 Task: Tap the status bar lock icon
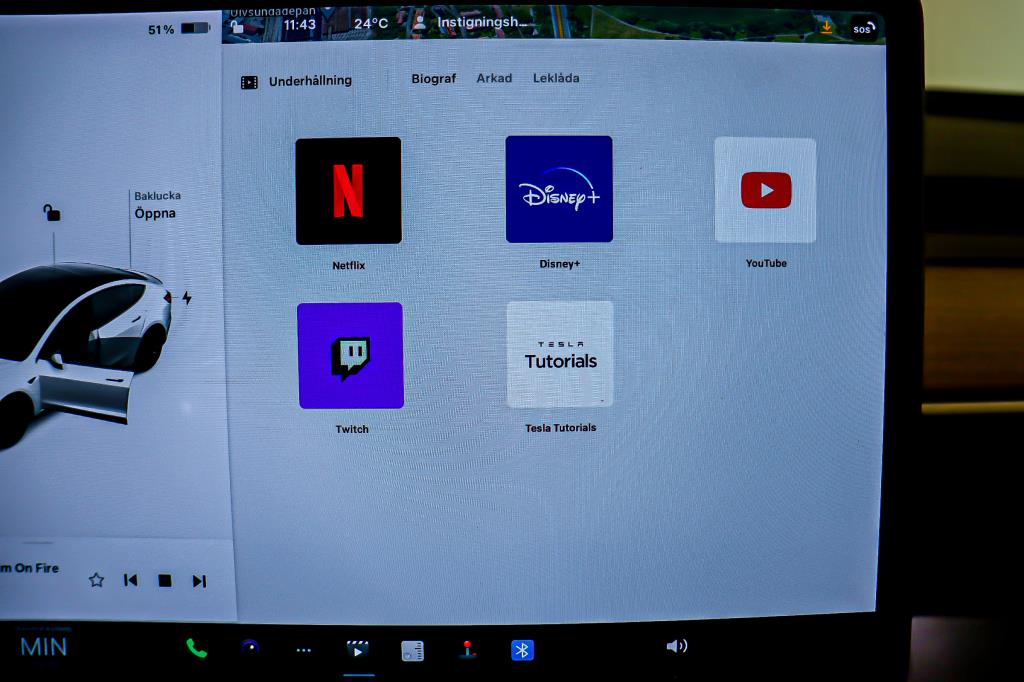(237, 26)
